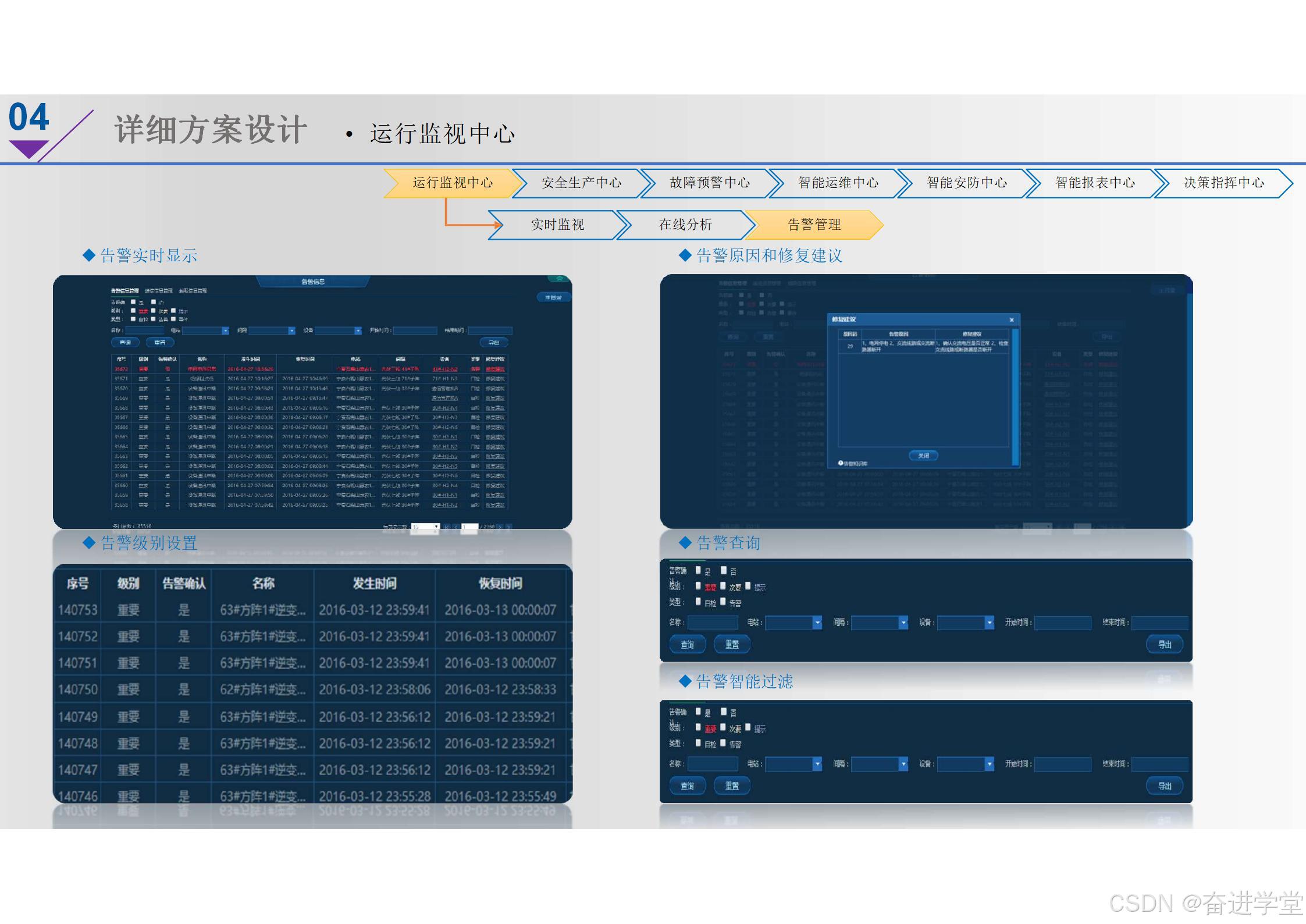The height and width of the screenshot is (924, 1306).
Task: Switch to 故障预警中心 arrow tab
Action: [x=710, y=183]
